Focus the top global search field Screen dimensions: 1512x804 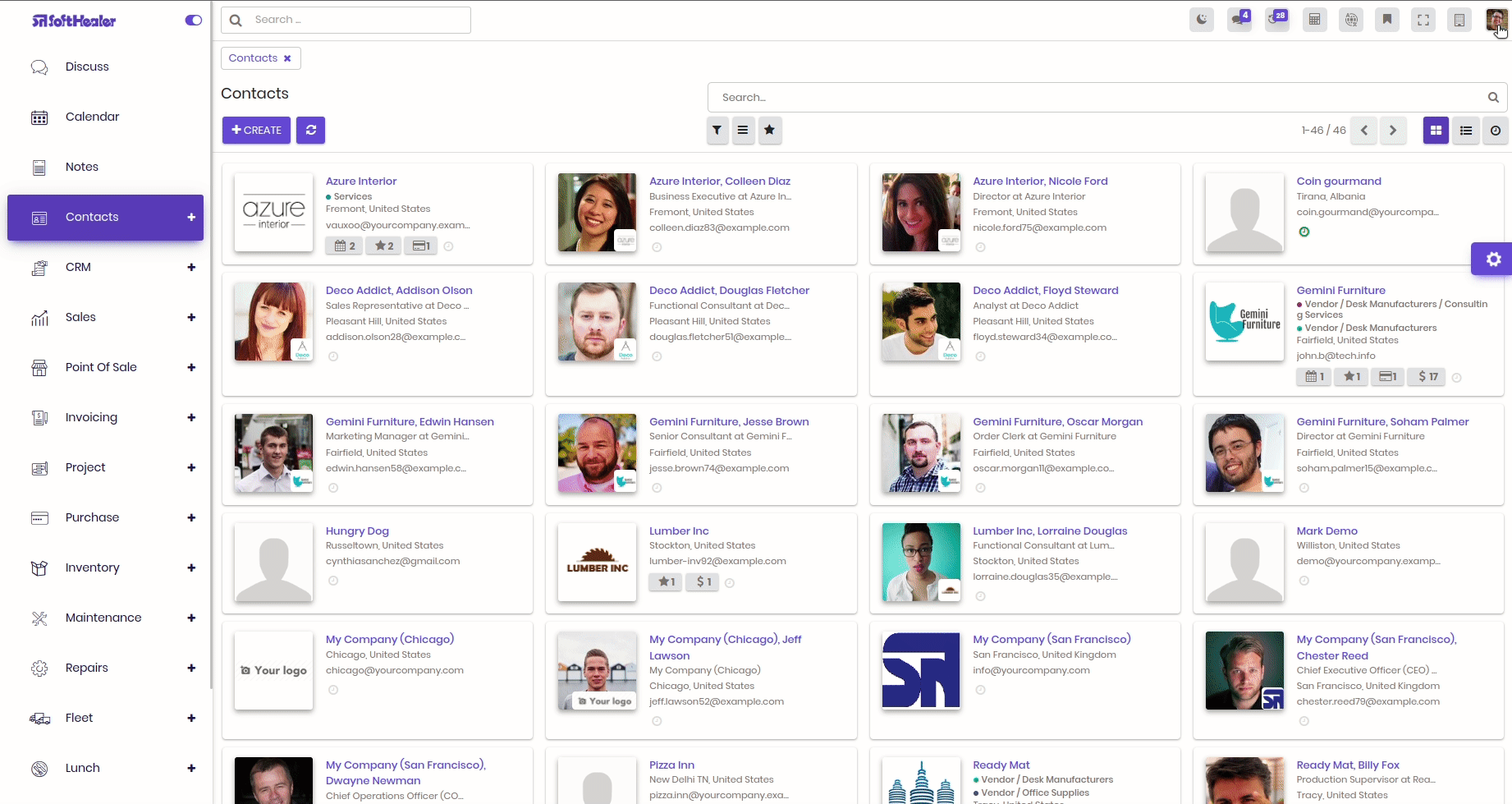[346, 20]
